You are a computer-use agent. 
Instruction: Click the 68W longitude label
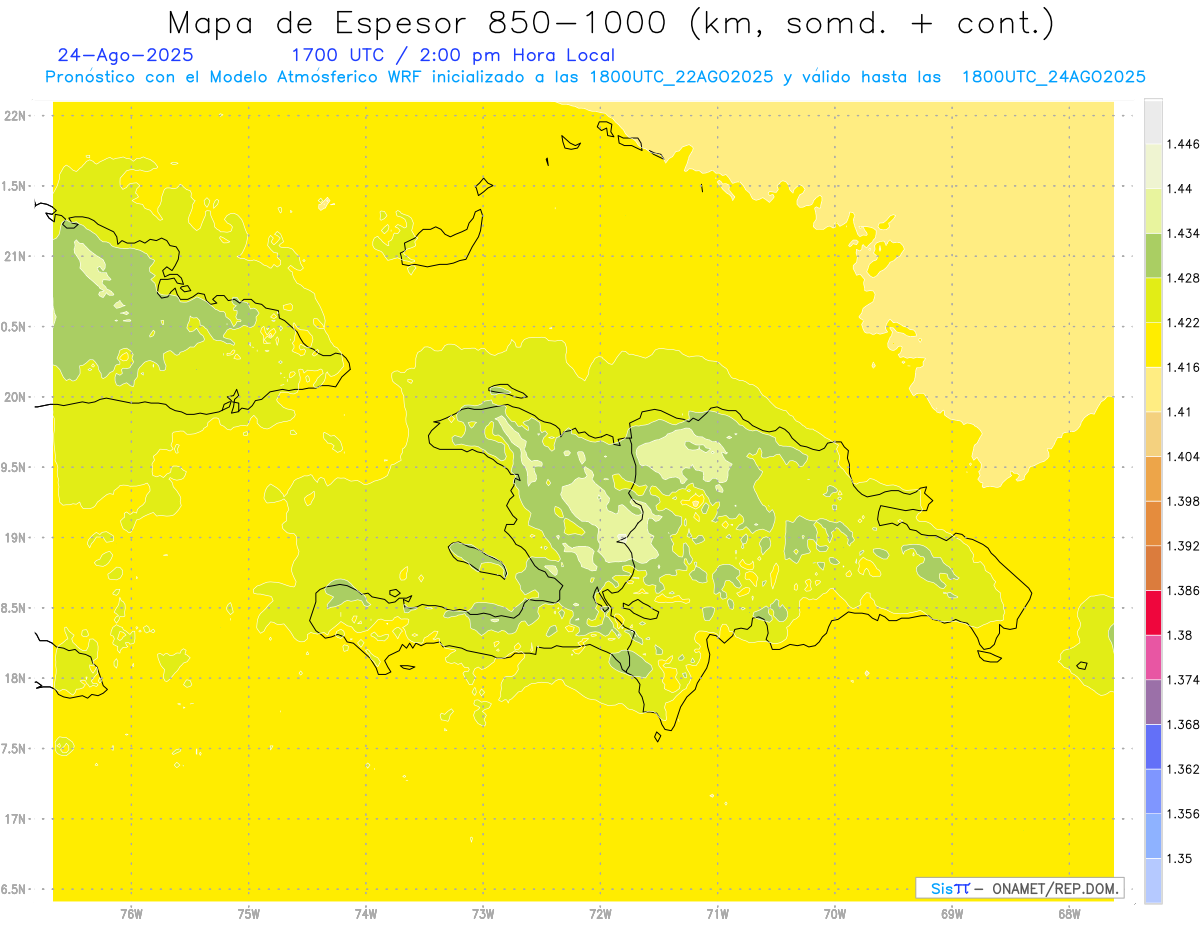tap(1069, 914)
